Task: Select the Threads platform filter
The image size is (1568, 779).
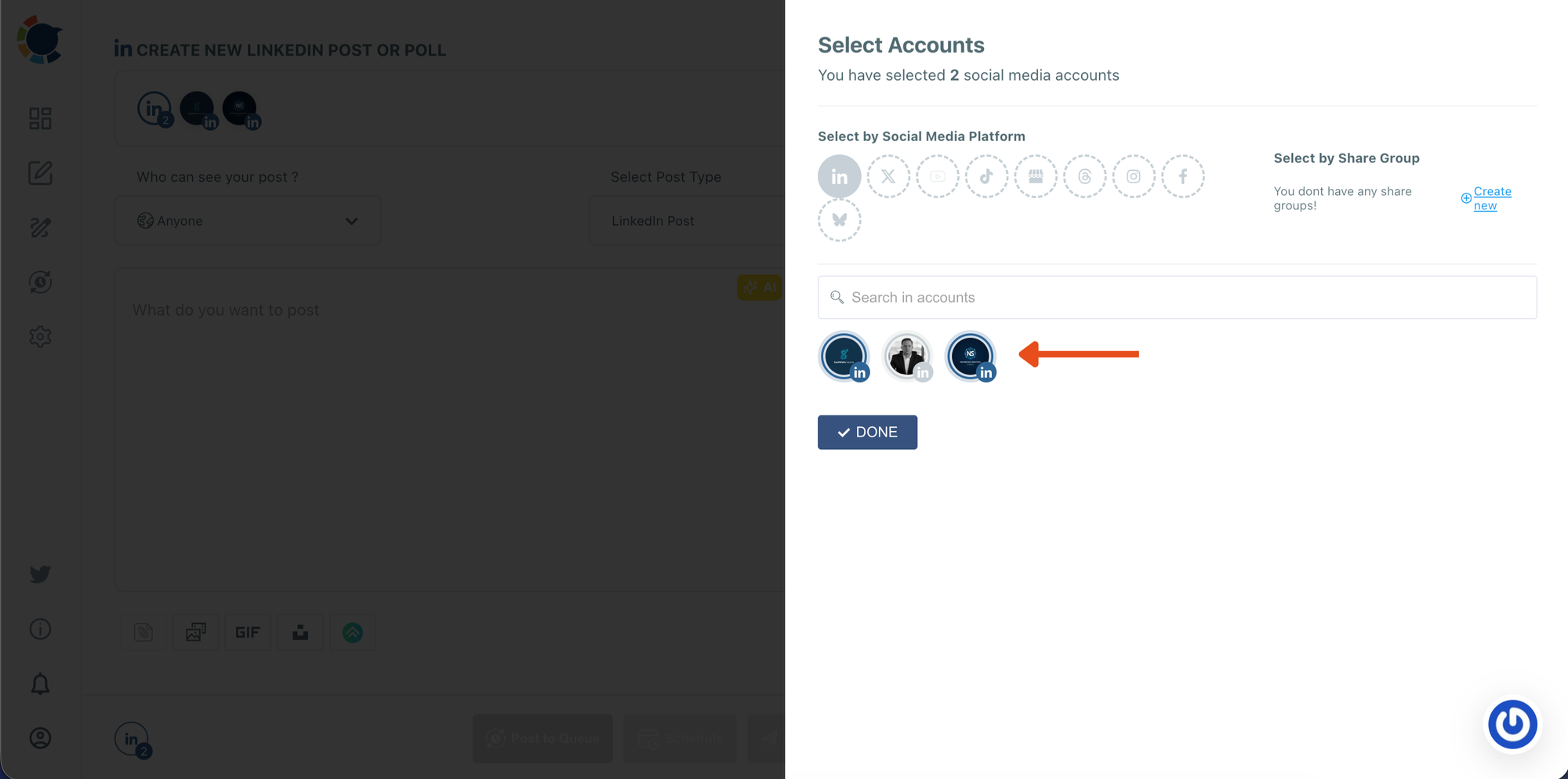Action: pyautogui.click(x=1084, y=176)
